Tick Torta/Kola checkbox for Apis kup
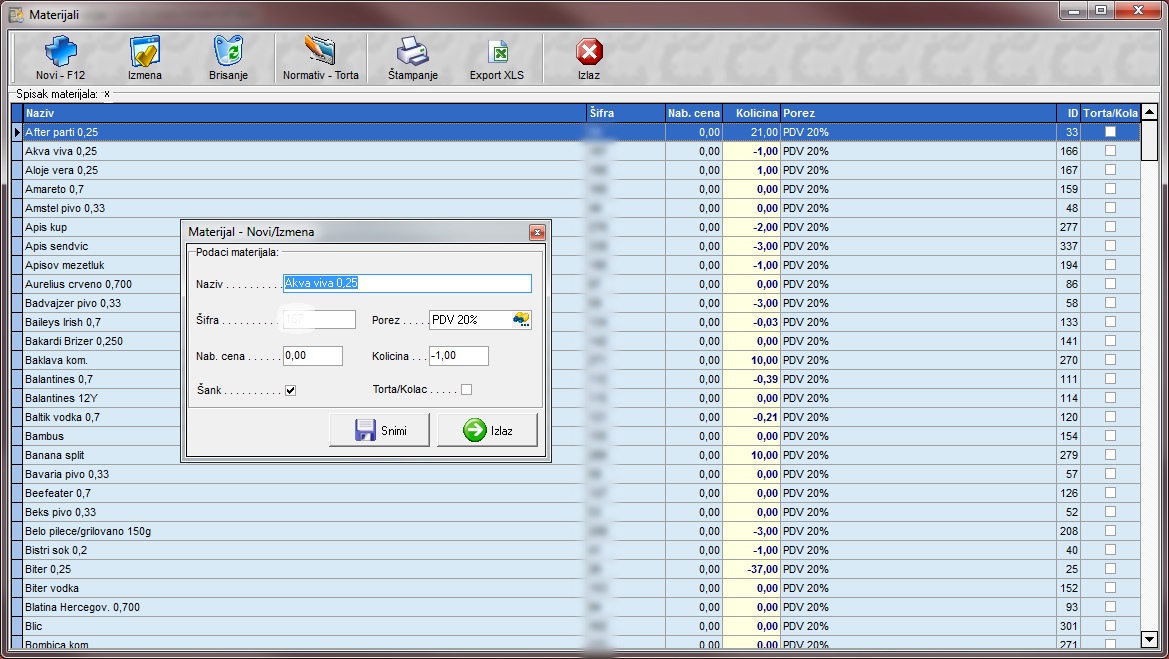This screenshot has width=1169, height=659. coord(1110,227)
